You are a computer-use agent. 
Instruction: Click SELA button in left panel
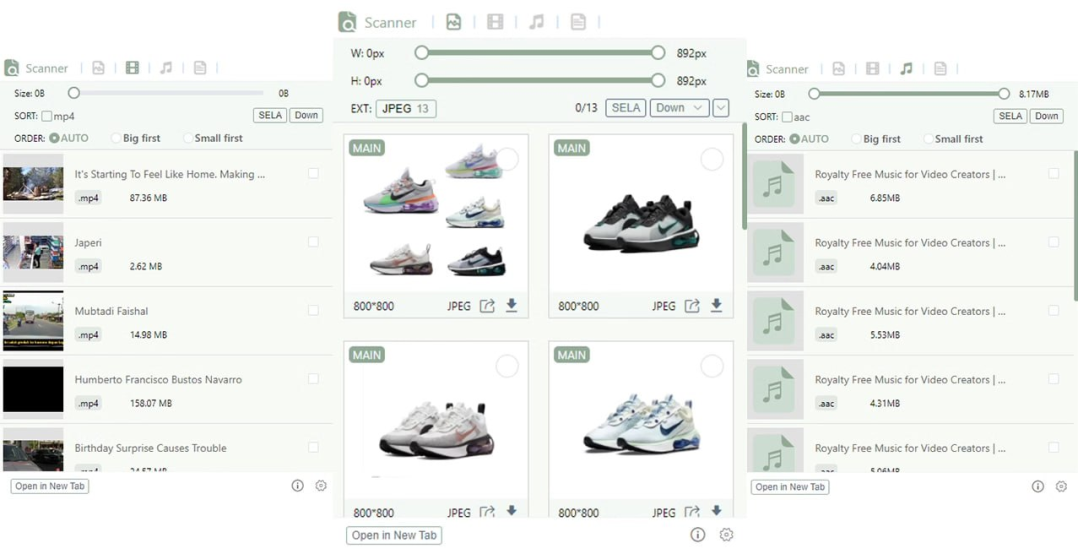[x=270, y=115]
